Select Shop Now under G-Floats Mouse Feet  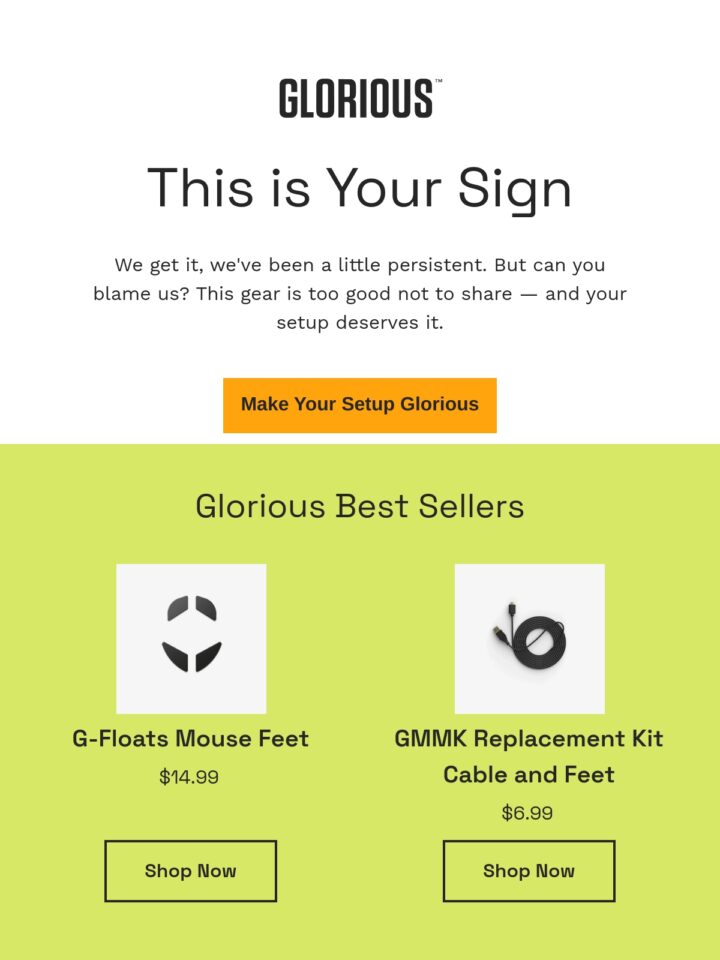click(x=190, y=871)
